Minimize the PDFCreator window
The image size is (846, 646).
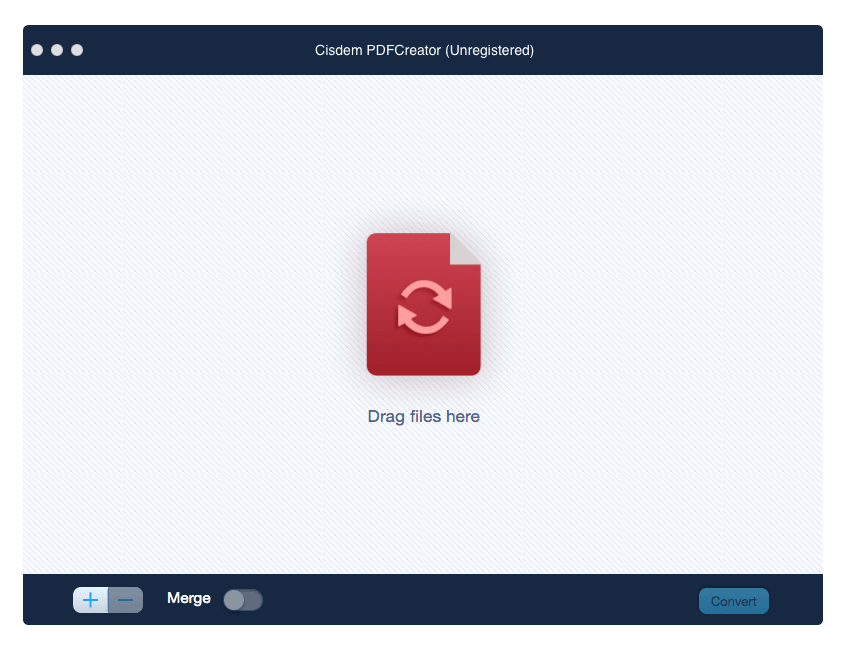click(x=57, y=50)
